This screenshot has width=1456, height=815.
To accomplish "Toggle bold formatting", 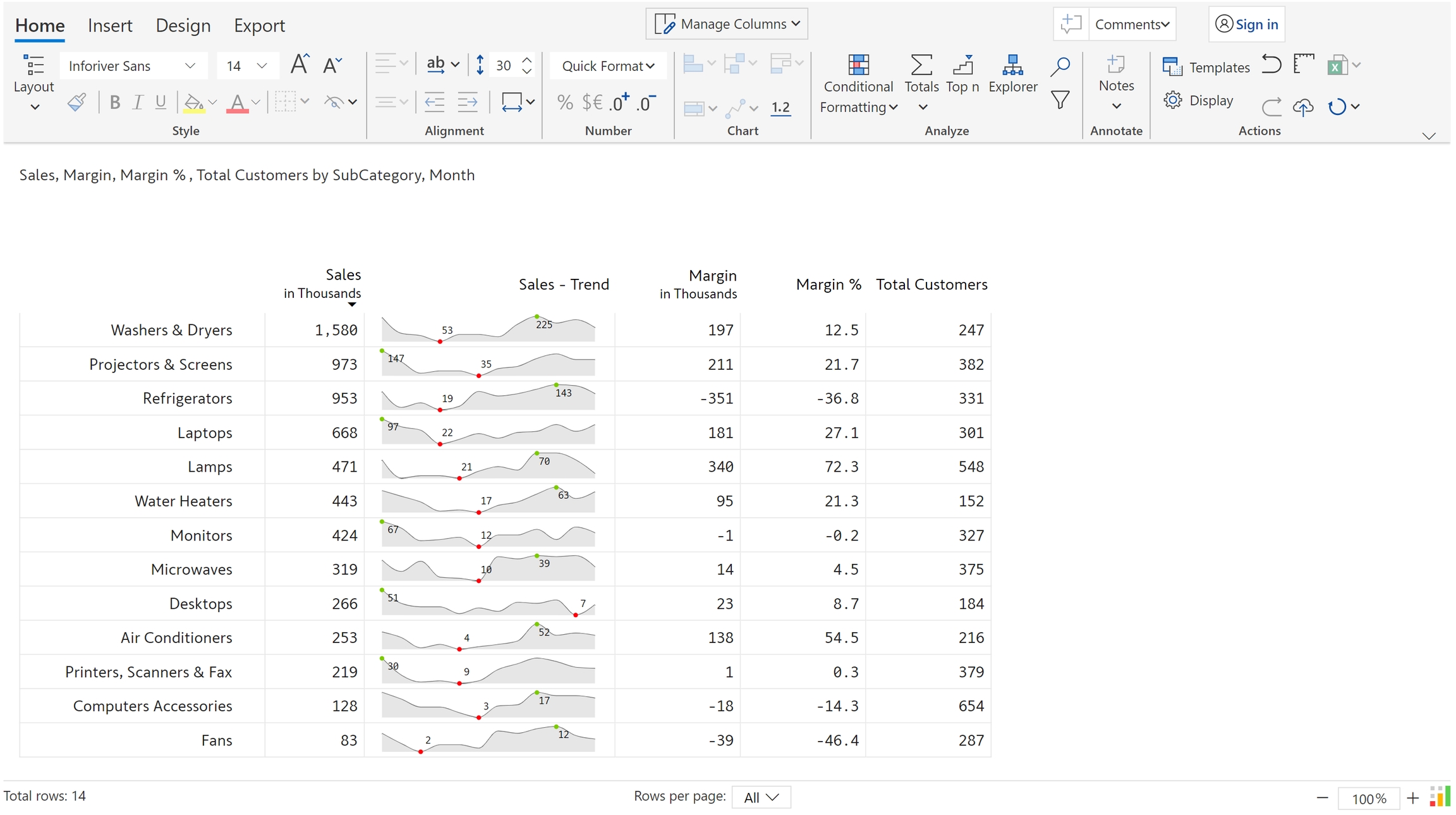I will tap(114, 102).
